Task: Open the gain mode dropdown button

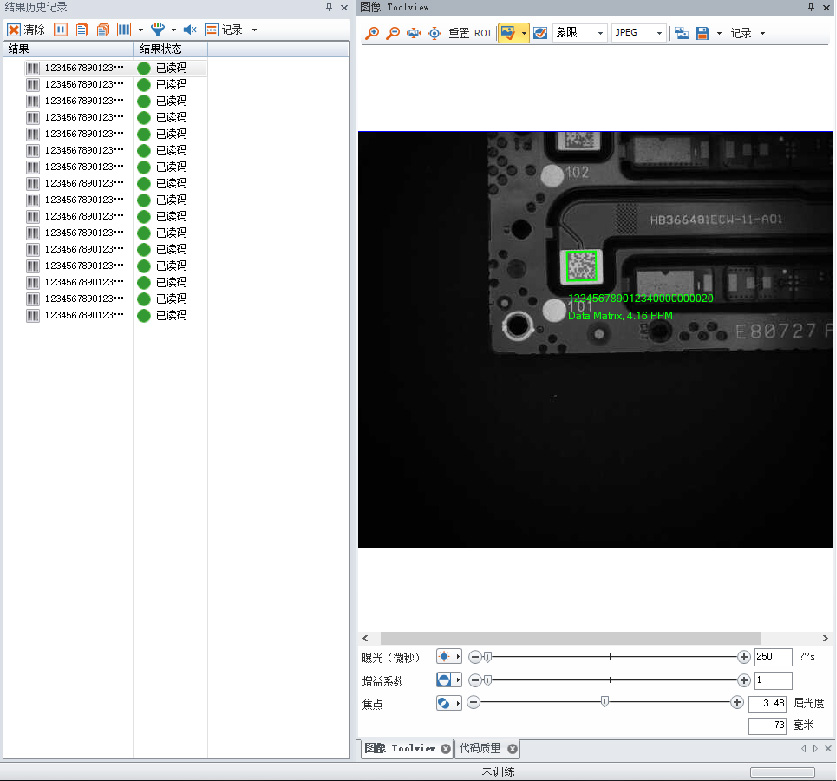Action: pos(448,680)
